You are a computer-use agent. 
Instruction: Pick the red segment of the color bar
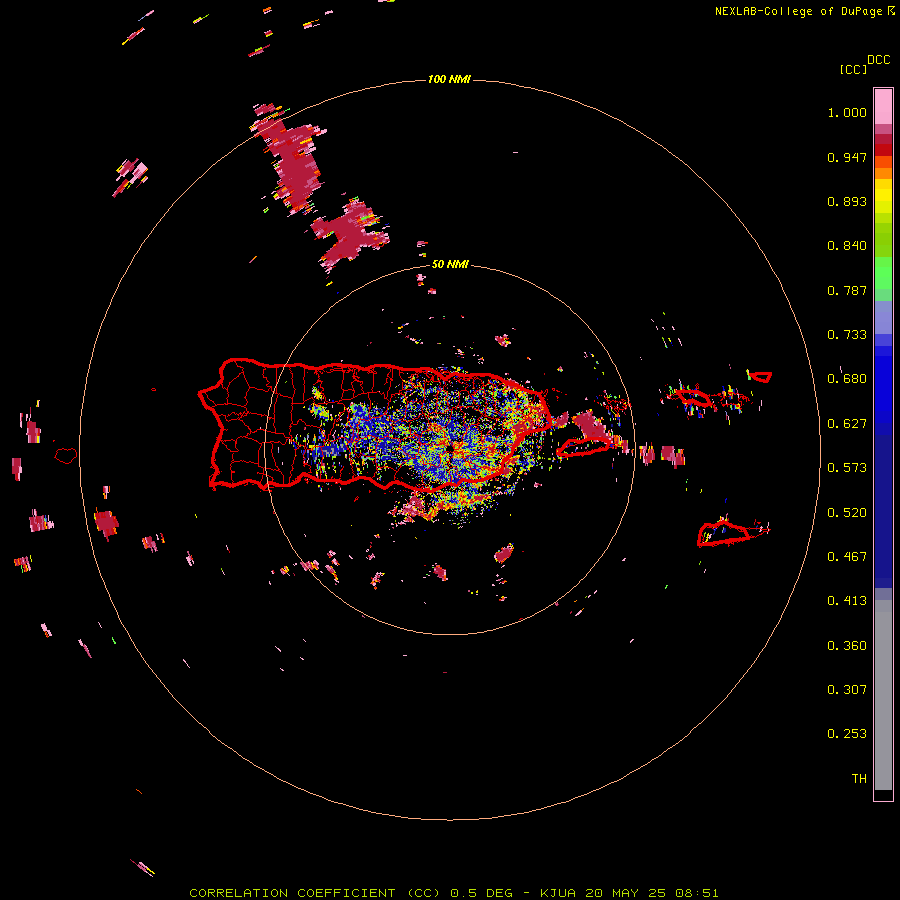pos(883,150)
